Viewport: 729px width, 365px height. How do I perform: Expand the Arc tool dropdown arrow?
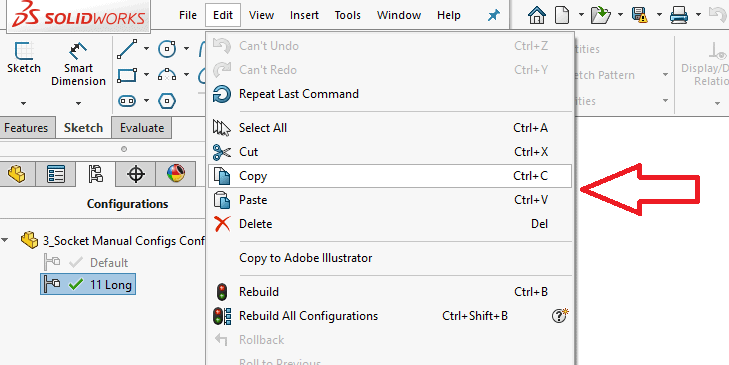tap(186, 74)
